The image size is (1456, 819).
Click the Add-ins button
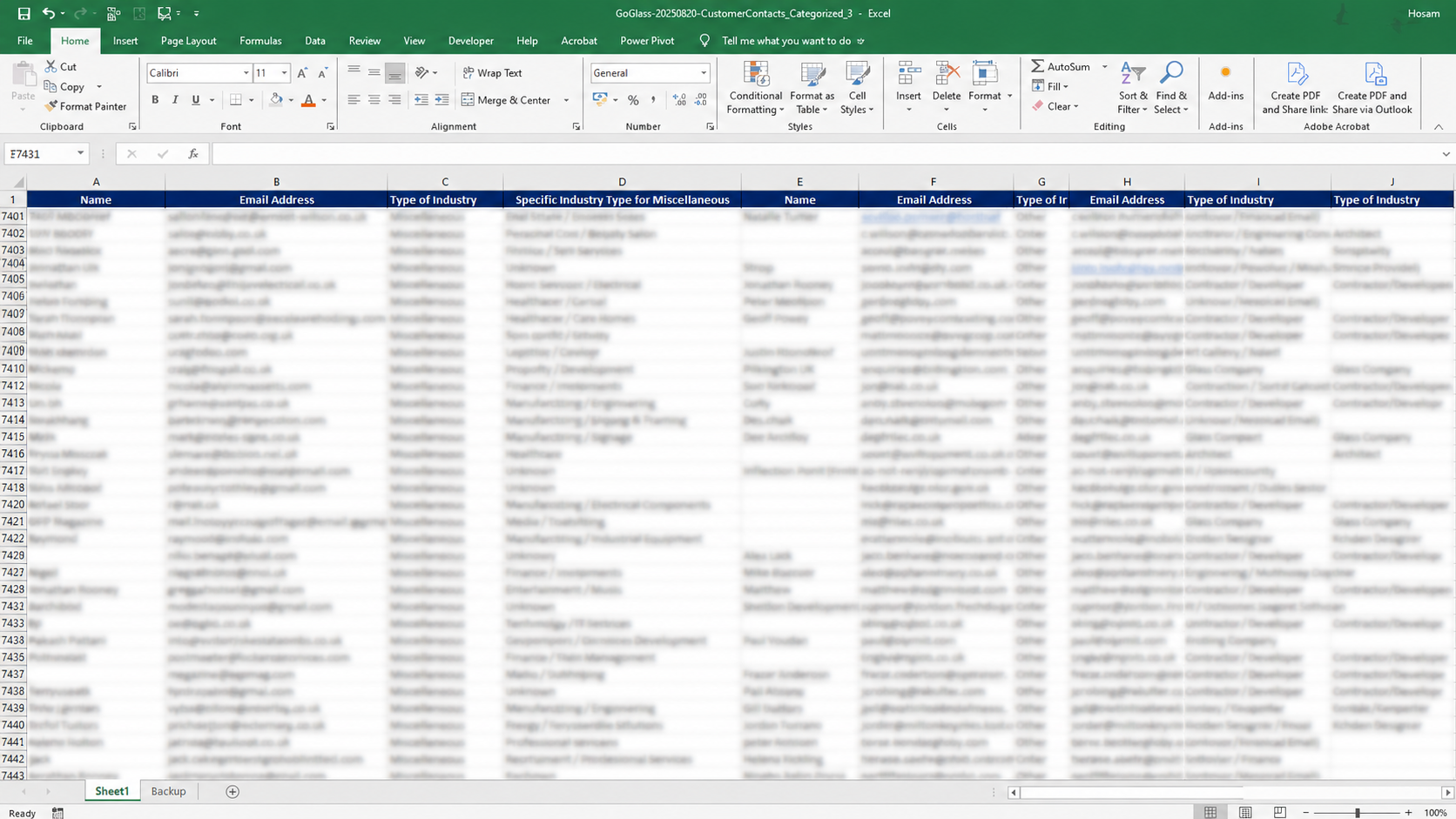1225,84
